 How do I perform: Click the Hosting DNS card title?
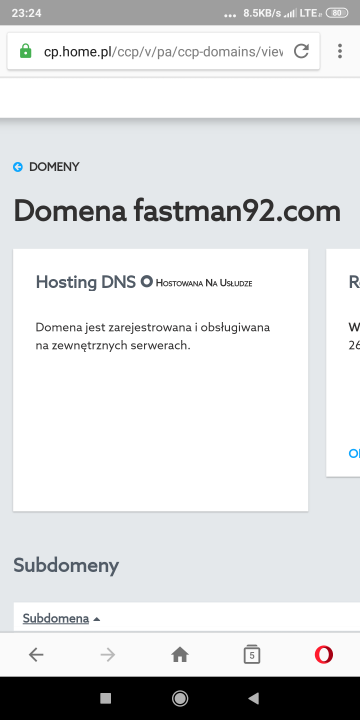pyautogui.click(x=86, y=282)
